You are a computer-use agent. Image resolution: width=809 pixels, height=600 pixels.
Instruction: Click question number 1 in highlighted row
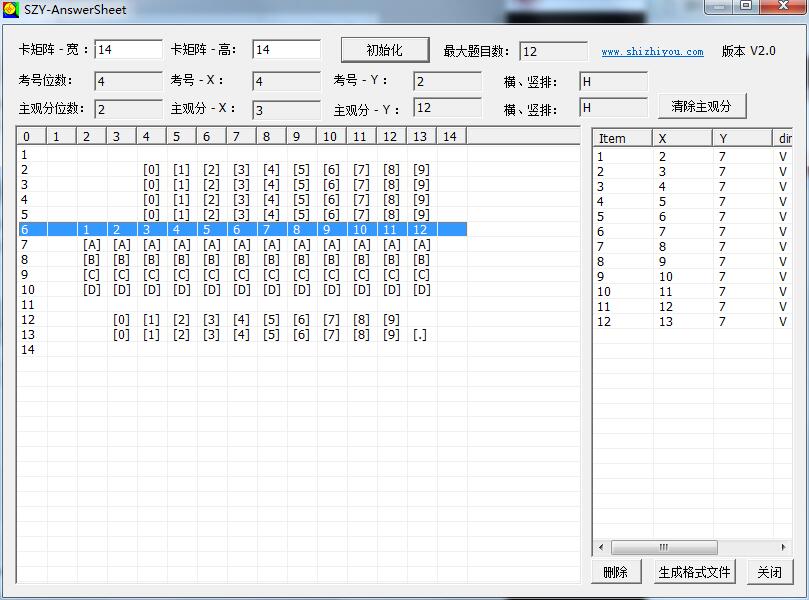(x=86, y=230)
